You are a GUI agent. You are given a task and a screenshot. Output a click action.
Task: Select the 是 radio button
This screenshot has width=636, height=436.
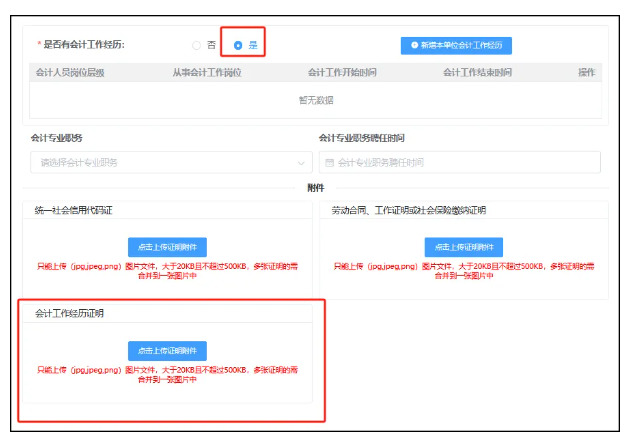pyautogui.click(x=238, y=45)
